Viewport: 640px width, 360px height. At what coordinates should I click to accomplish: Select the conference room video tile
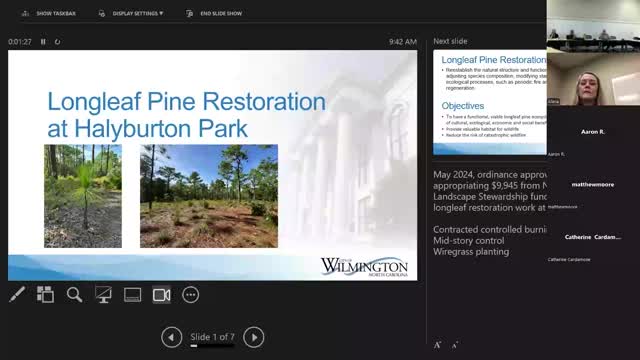coord(593,26)
